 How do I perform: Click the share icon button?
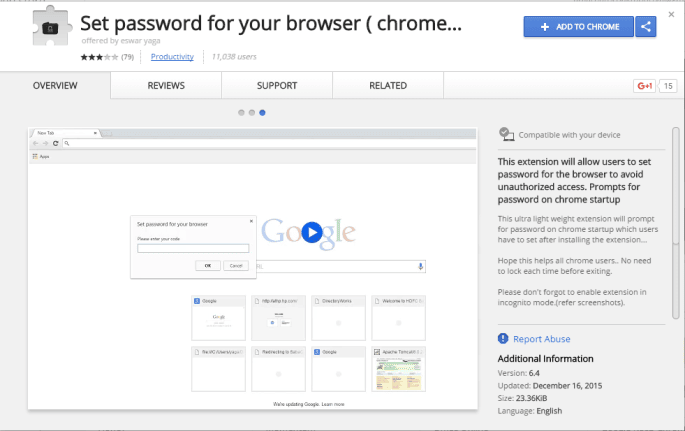(x=646, y=27)
